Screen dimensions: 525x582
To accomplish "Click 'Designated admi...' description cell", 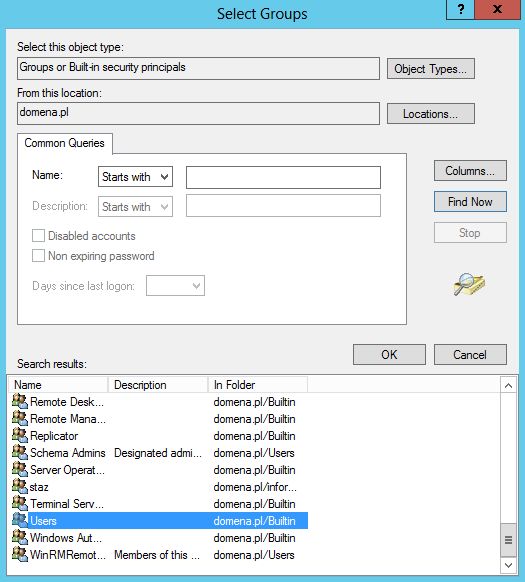I will [x=158, y=453].
